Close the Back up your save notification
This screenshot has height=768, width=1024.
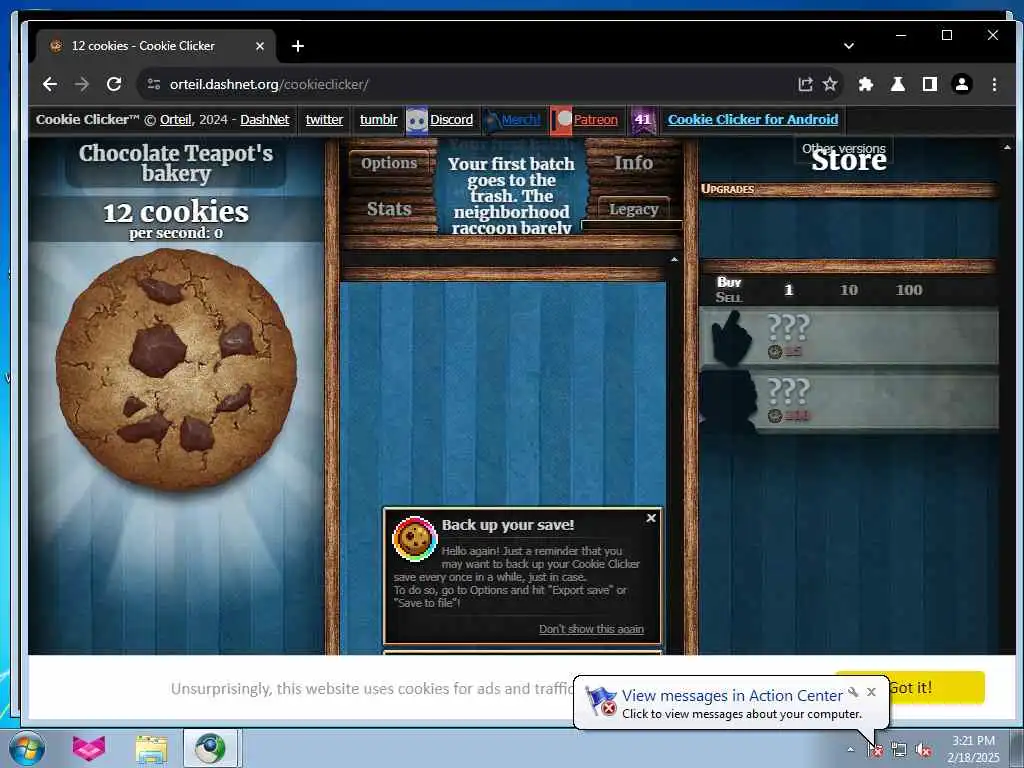point(651,518)
